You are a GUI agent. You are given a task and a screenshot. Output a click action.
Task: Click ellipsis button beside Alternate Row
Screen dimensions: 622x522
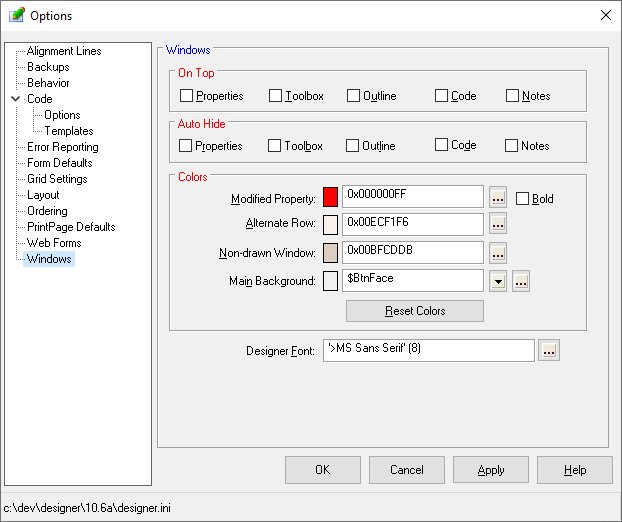click(x=498, y=225)
